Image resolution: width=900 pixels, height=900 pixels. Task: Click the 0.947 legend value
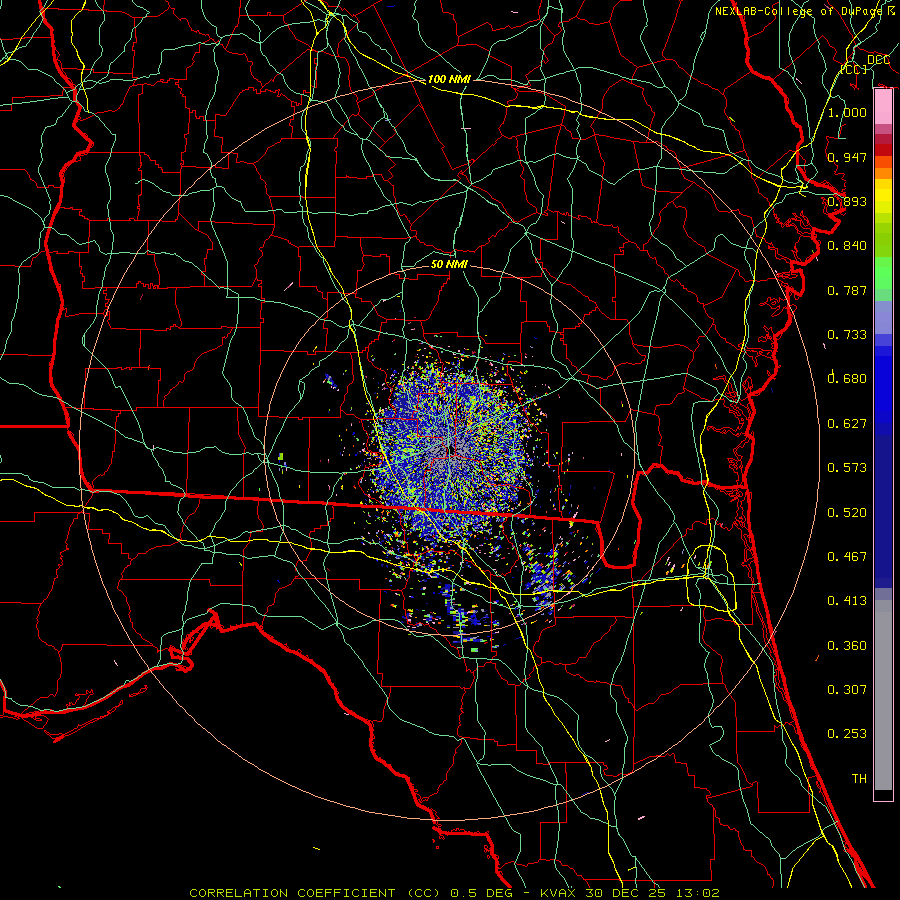point(847,157)
